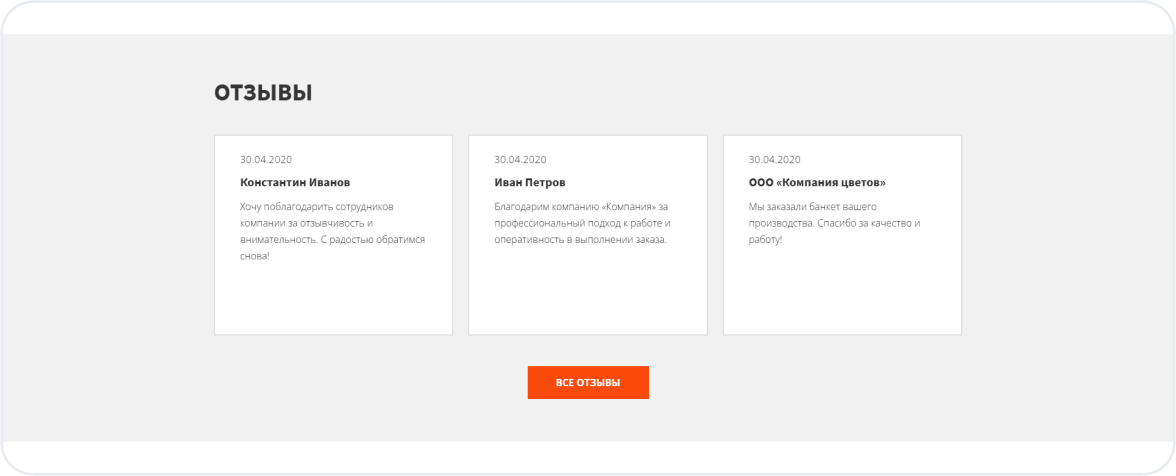Screen dimensions: 1176x476
Task: Click the date above ООО «Компания цветов»
Action: coord(774,159)
